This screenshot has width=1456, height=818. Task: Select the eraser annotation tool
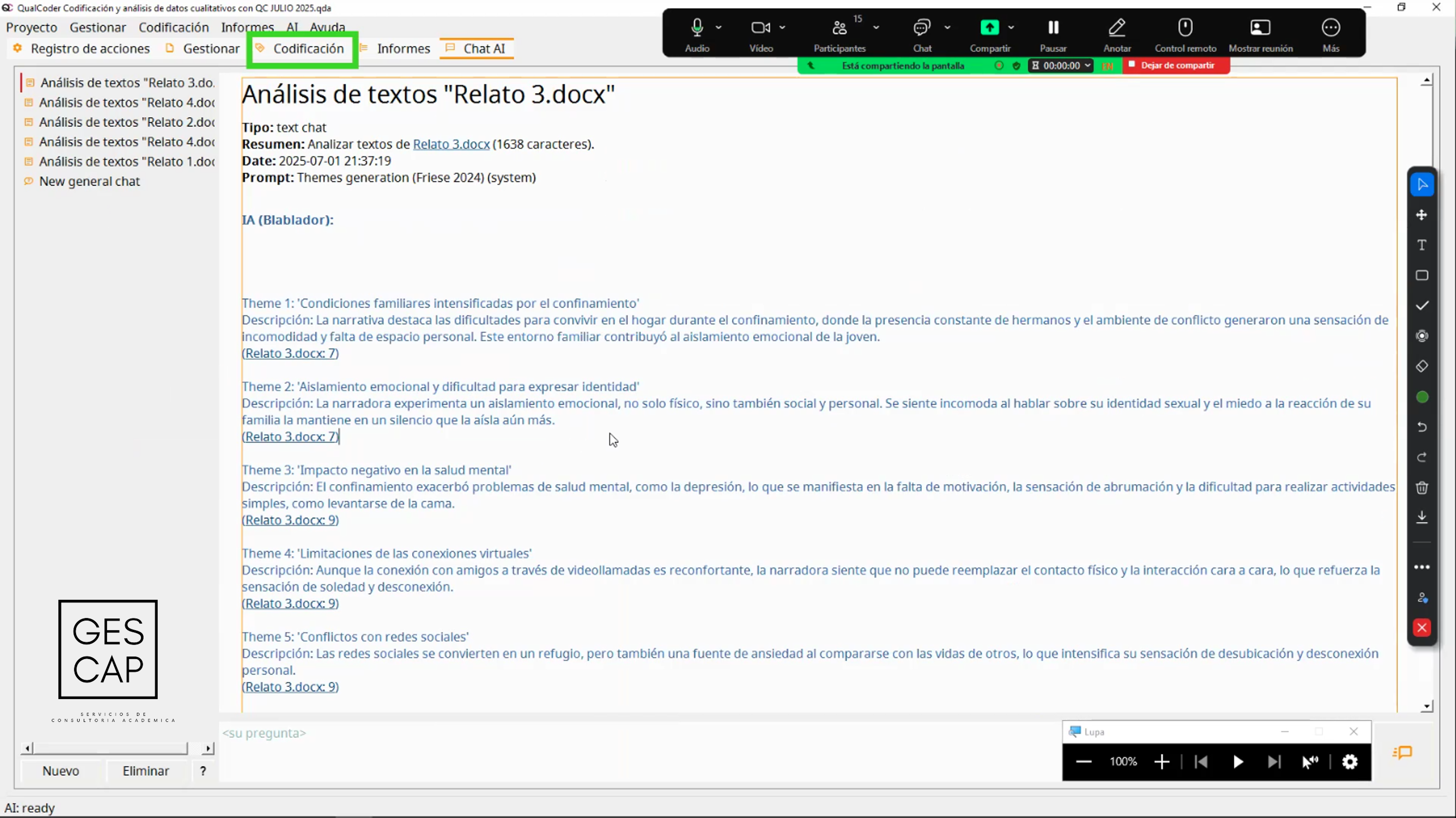(1422, 366)
